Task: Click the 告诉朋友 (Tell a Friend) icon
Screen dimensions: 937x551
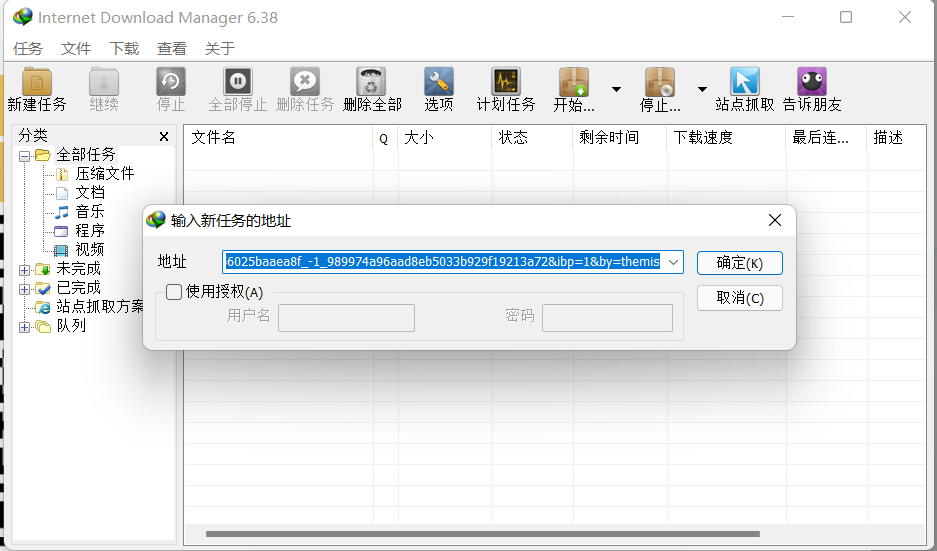Action: (x=811, y=83)
